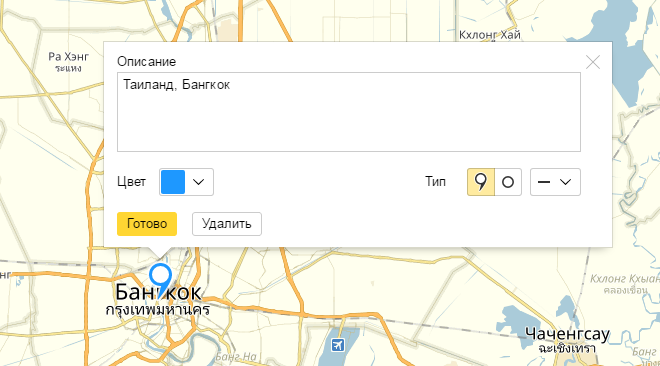This screenshot has width=660, height=366.
Task: Click the Чаченгсау city label
Action: click(x=567, y=334)
